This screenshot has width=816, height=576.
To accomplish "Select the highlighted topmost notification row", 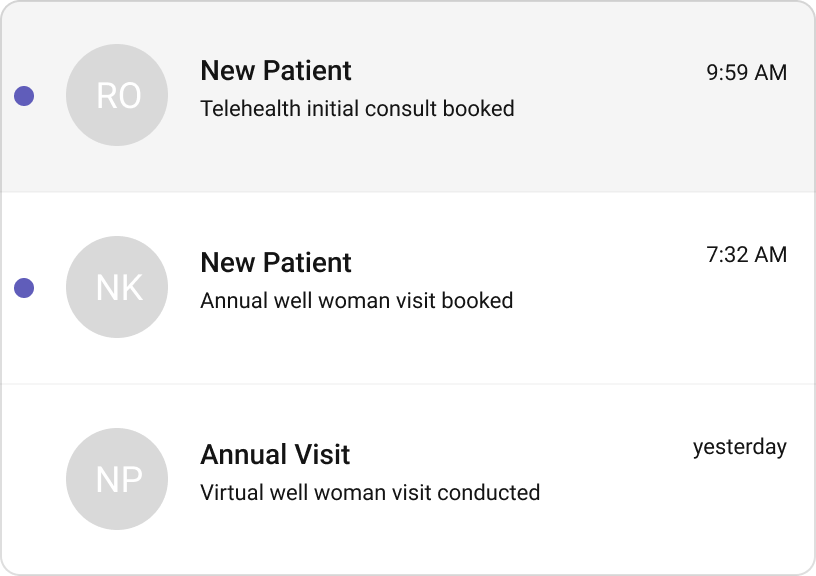I will 408,96.
